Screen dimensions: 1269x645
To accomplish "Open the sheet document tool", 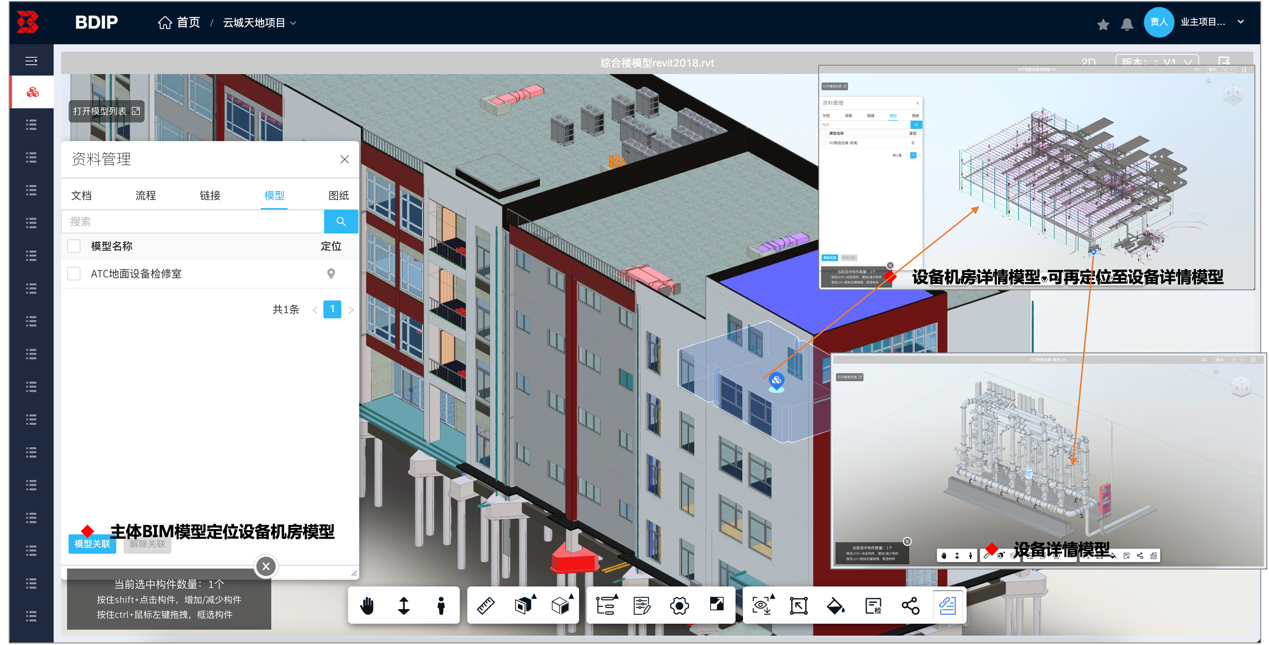I will [x=873, y=605].
